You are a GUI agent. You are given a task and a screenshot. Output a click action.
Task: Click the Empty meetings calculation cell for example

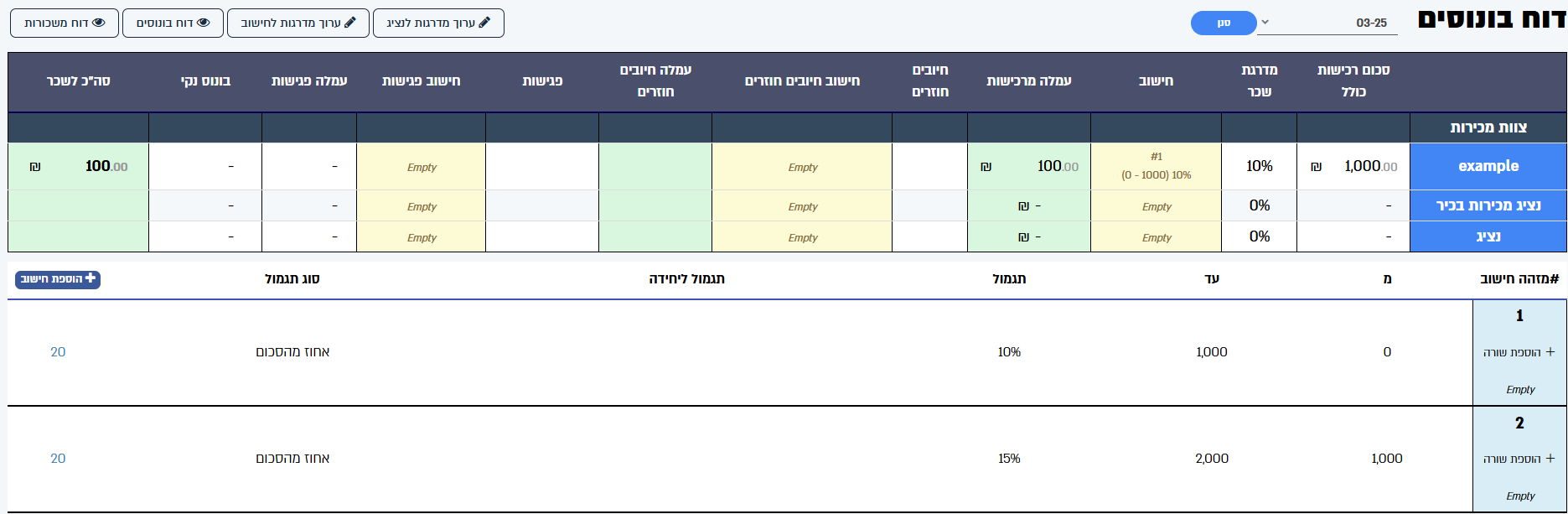coord(422,167)
